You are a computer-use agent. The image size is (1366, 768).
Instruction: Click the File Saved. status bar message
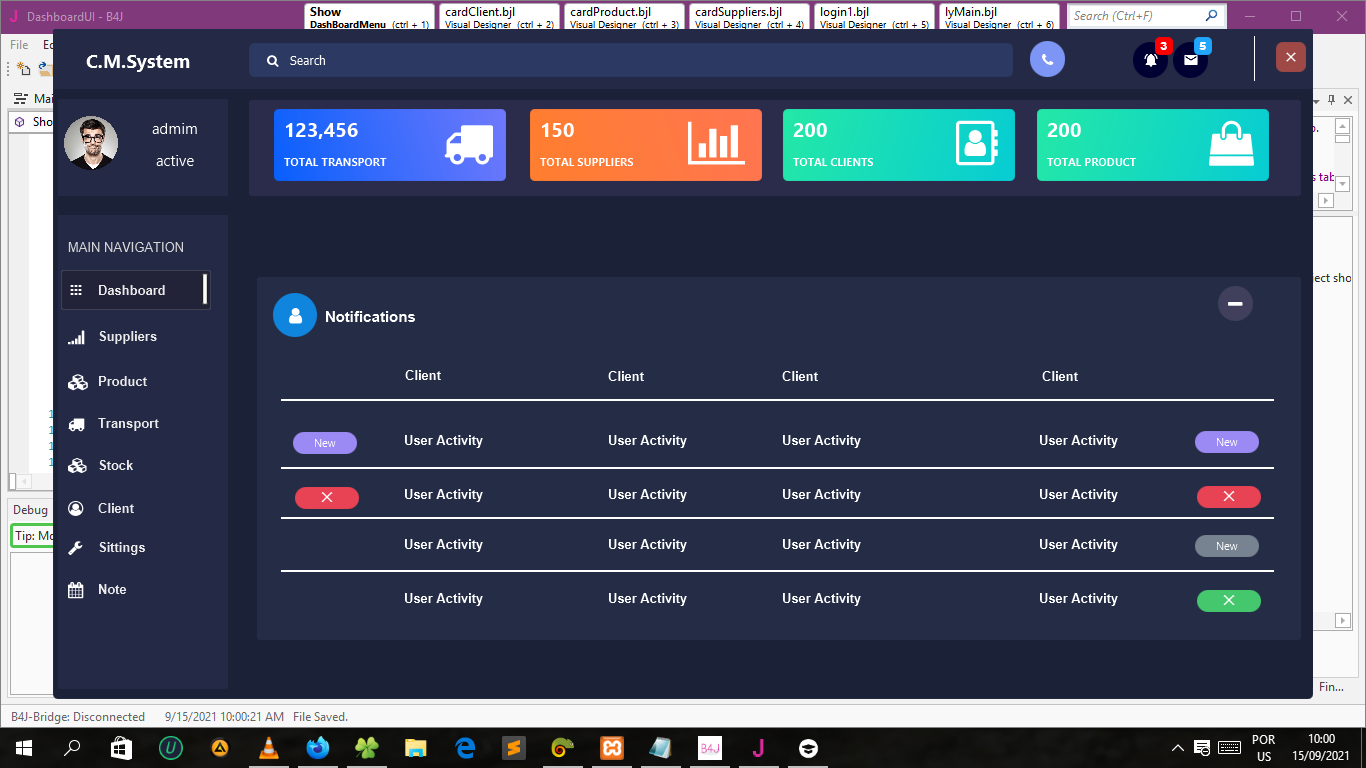[x=320, y=717]
